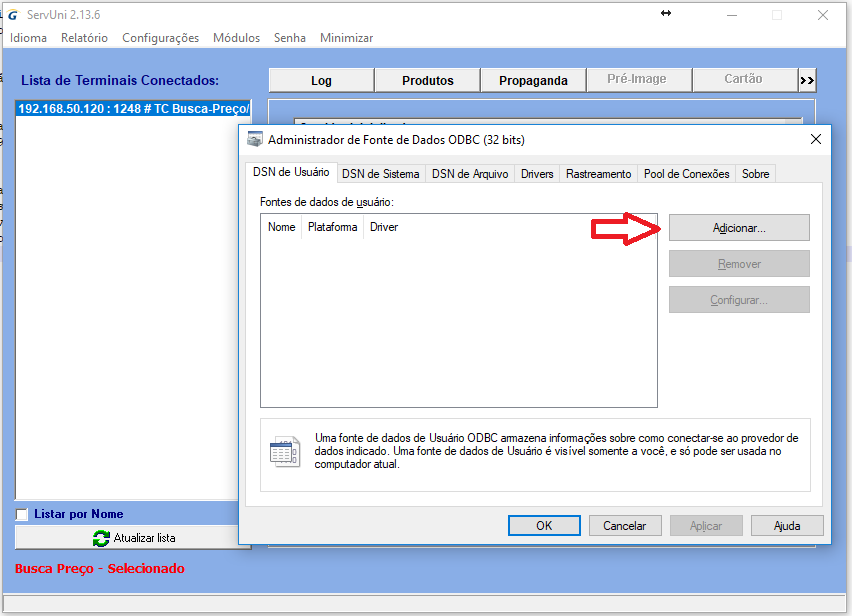852x616 pixels.
Task: Open Pool de Conexões tab
Action: (686, 174)
